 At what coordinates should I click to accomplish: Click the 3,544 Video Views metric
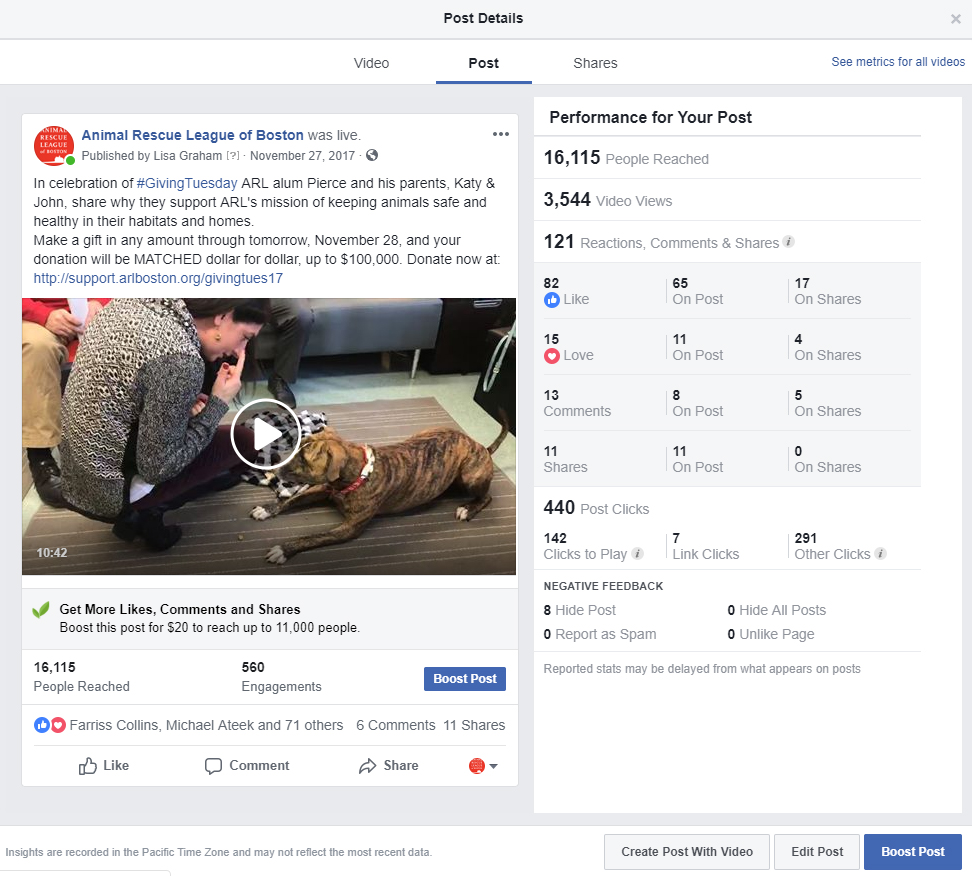point(608,200)
